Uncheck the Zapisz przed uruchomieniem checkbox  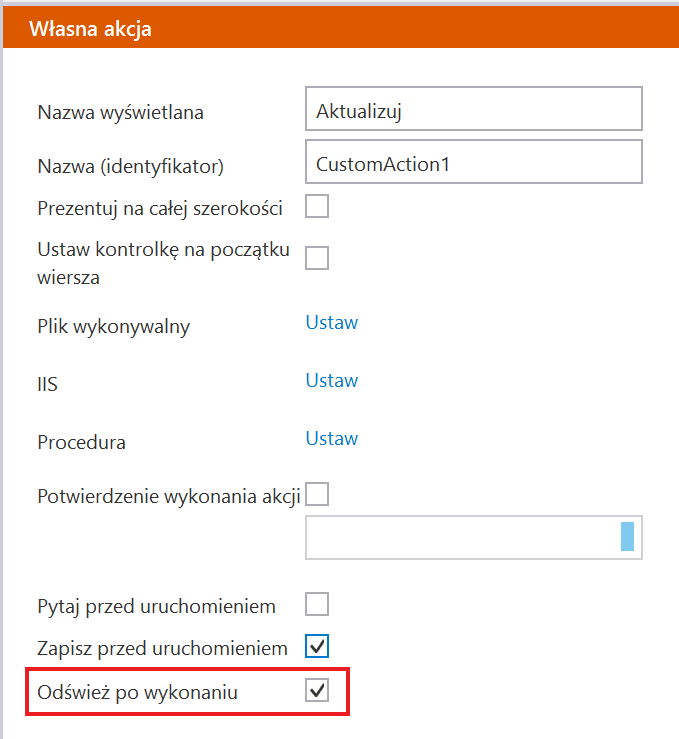(317, 646)
